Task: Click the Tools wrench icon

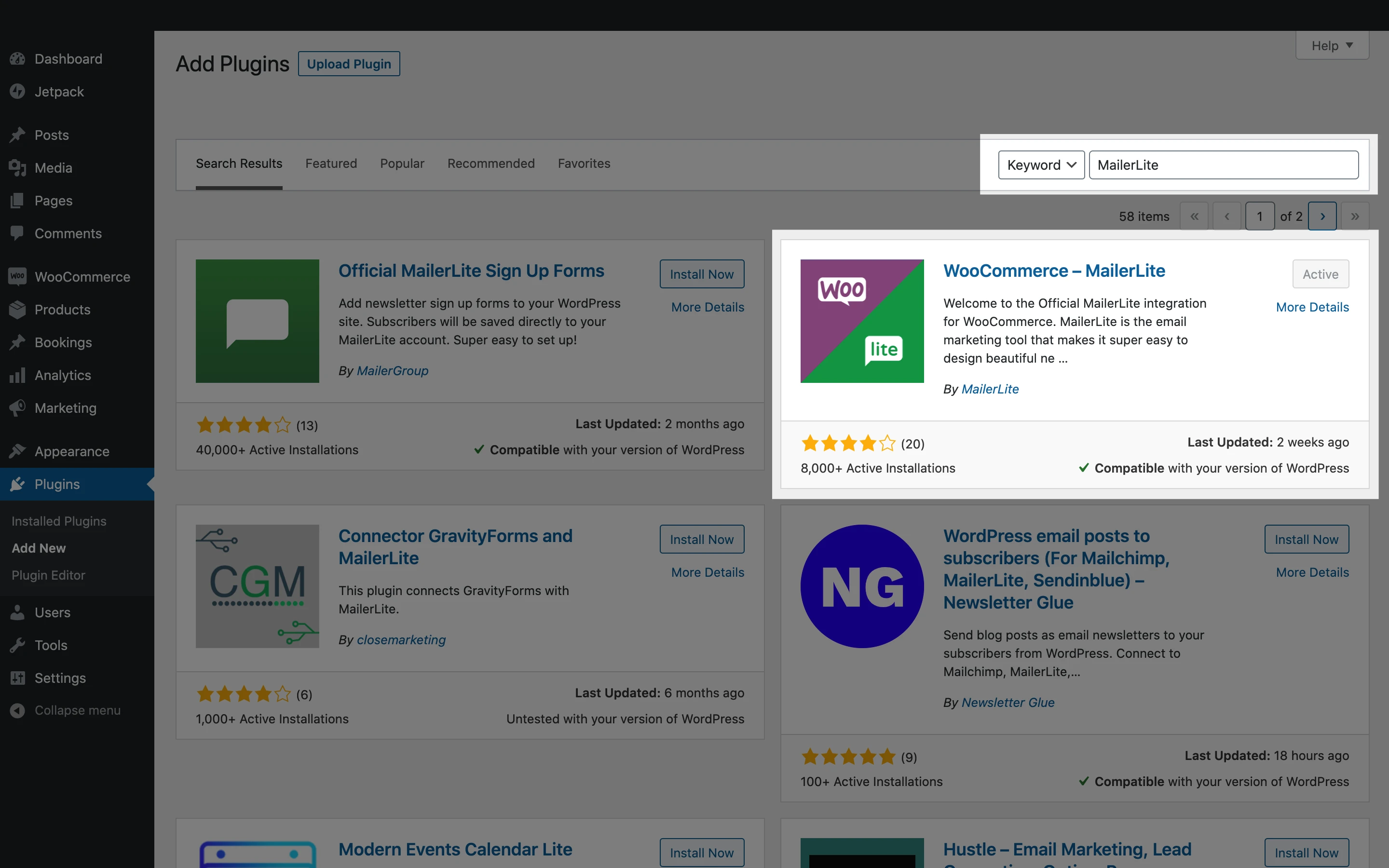Action: [17, 645]
